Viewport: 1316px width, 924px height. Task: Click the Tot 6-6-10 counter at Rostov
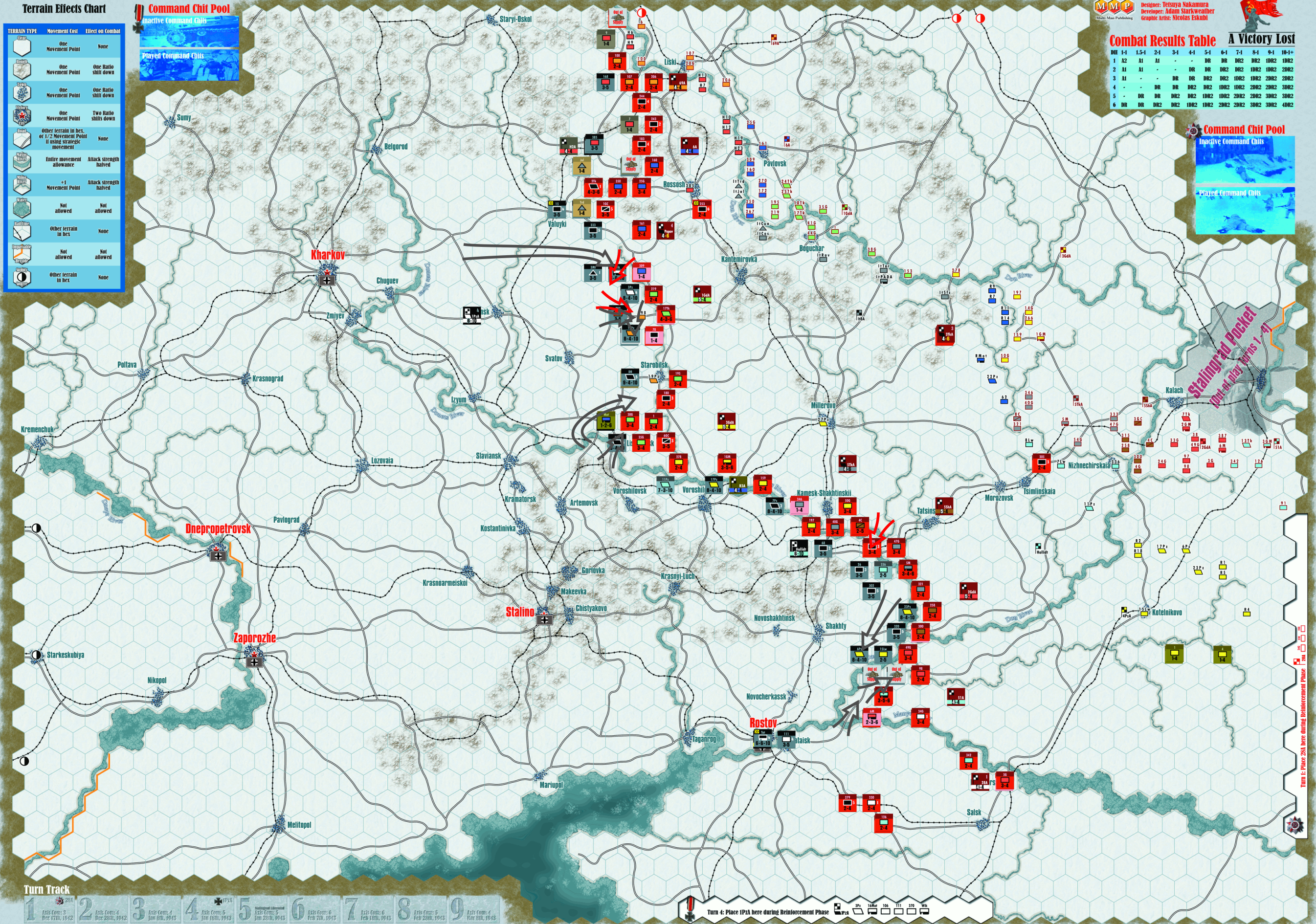click(x=762, y=739)
